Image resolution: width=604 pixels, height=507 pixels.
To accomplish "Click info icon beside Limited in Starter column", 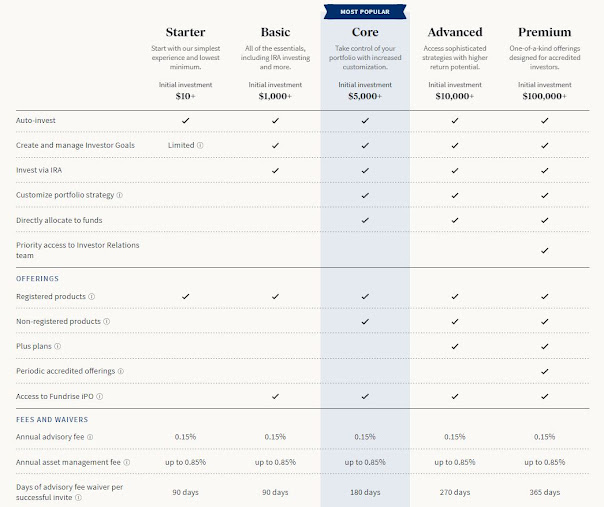I will pyautogui.click(x=200, y=145).
